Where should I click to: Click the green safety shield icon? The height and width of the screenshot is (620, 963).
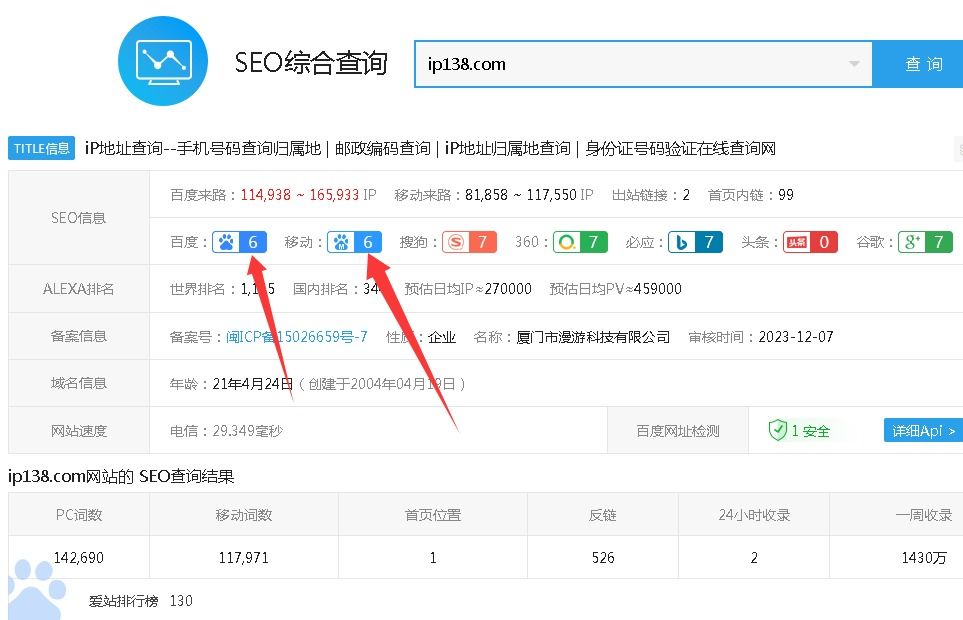coord(778,430)
